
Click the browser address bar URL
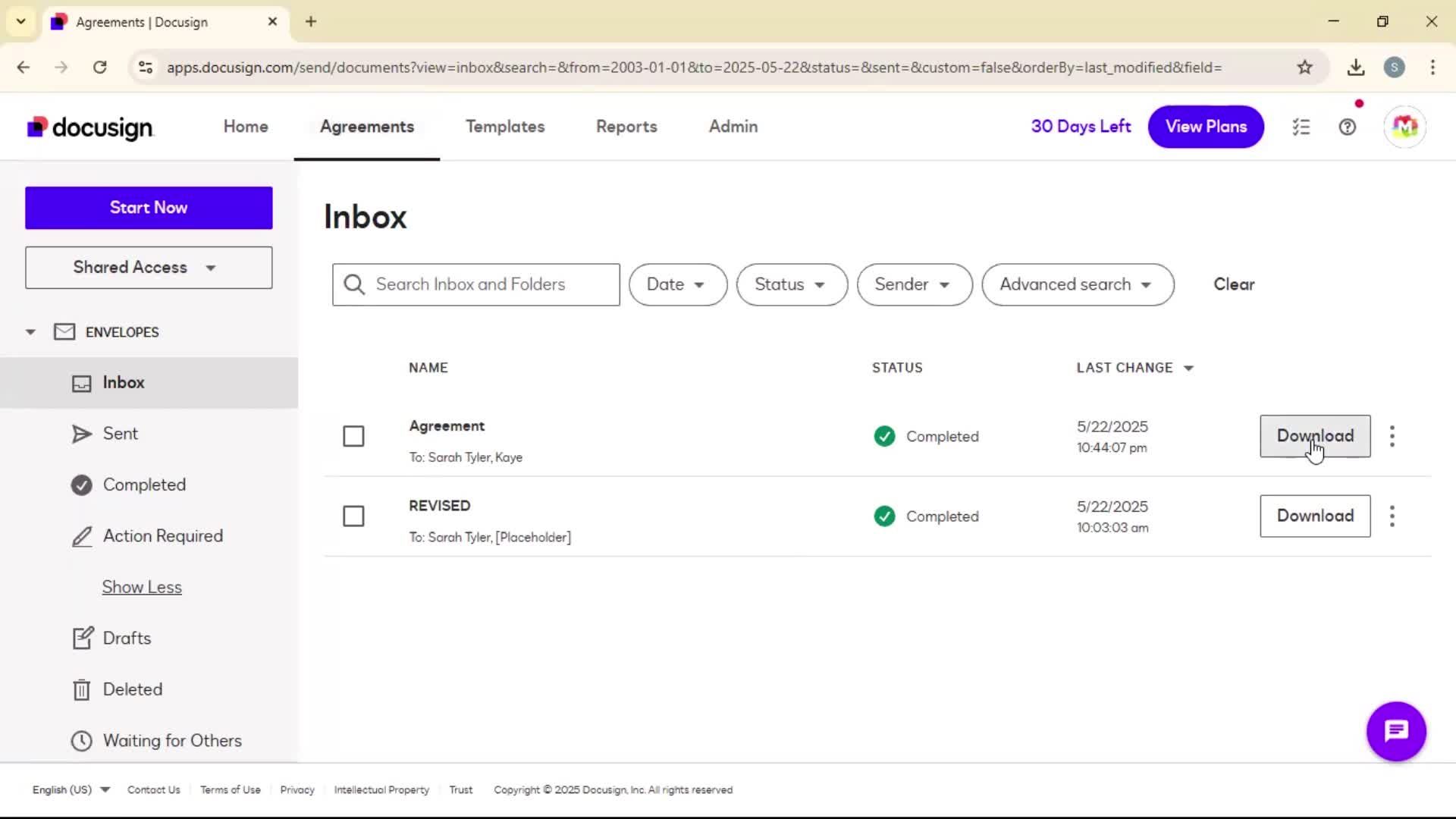click(694, 67)
